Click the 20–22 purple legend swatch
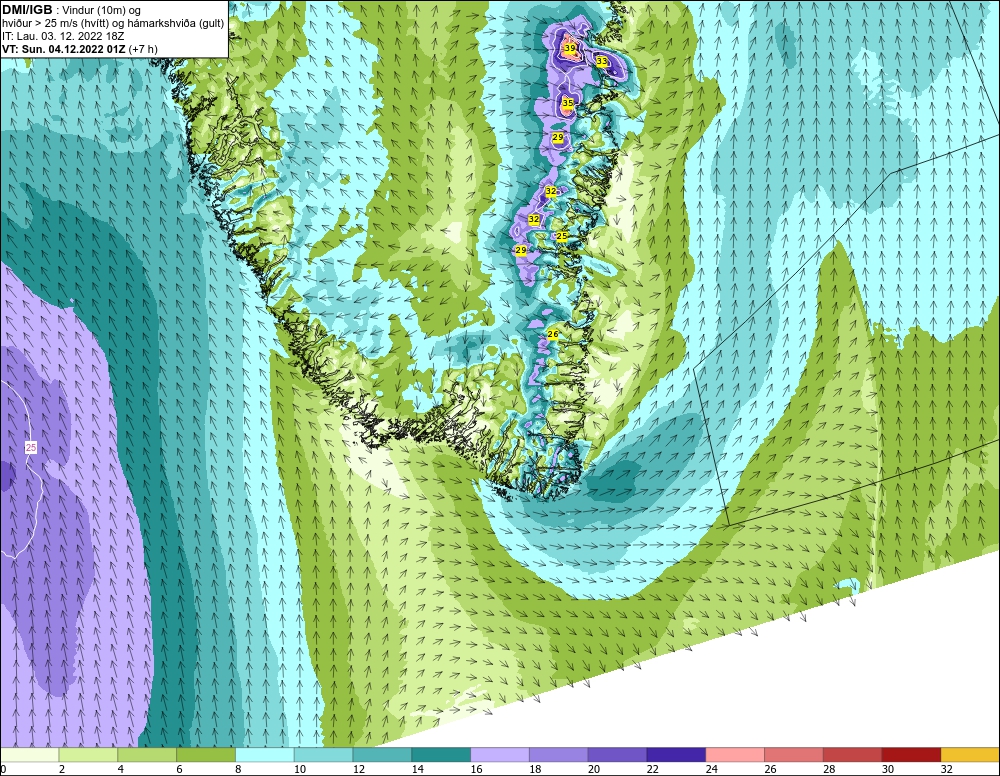This screenshot has height=776, width=1000. [617, 755]
